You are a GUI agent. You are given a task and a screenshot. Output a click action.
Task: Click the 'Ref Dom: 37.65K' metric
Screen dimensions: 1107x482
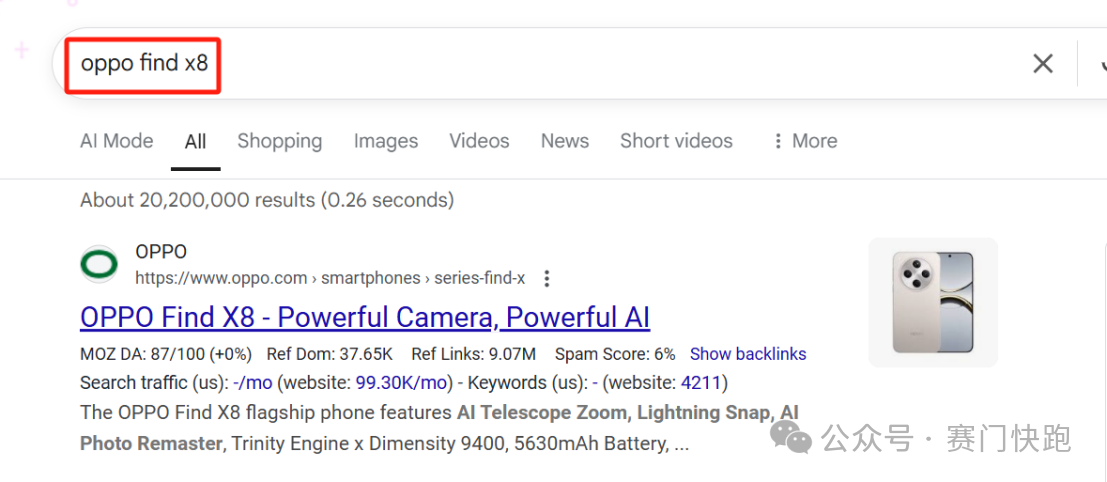tap(330, 354)
